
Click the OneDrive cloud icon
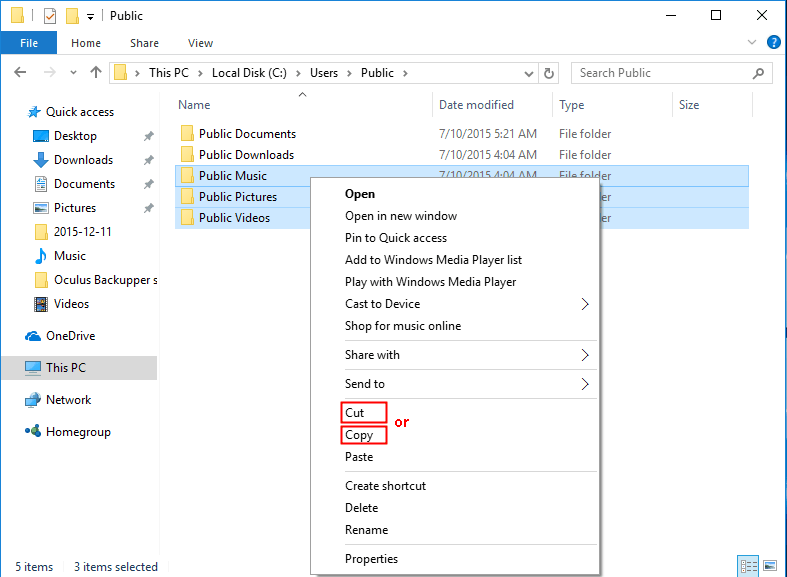tap(33, 336)
